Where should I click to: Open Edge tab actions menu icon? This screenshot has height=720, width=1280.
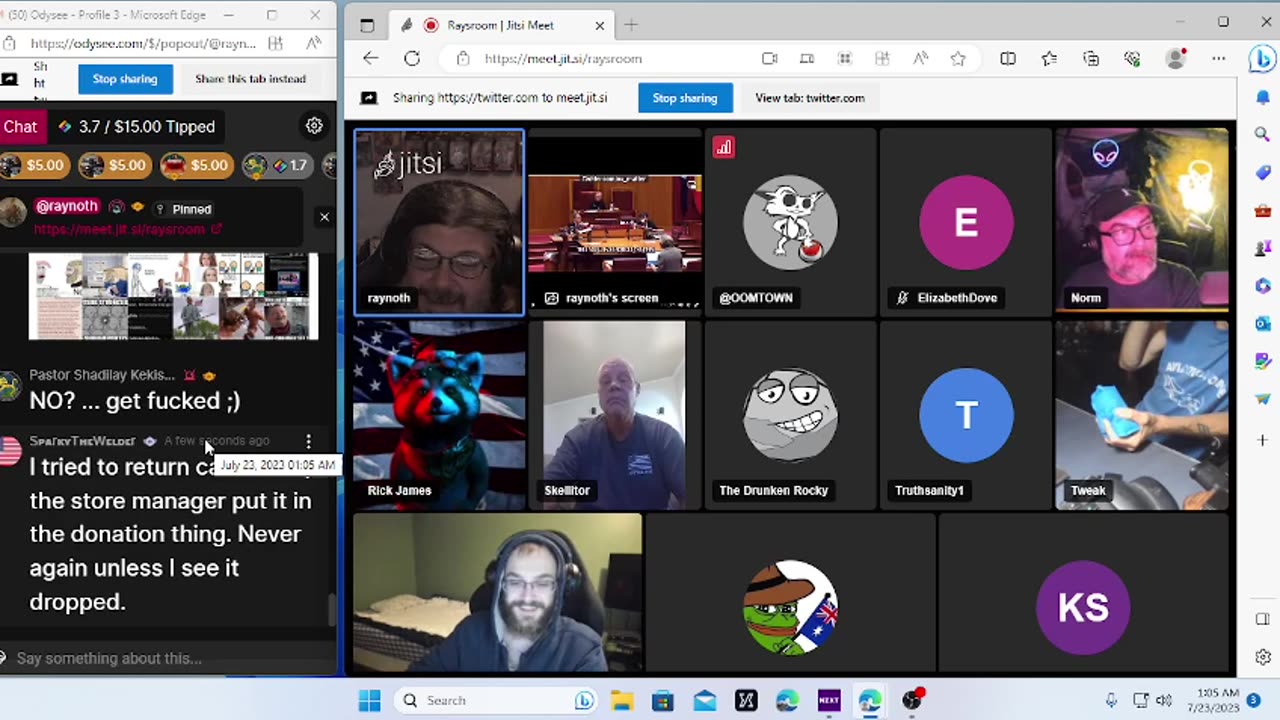(367, 25)
